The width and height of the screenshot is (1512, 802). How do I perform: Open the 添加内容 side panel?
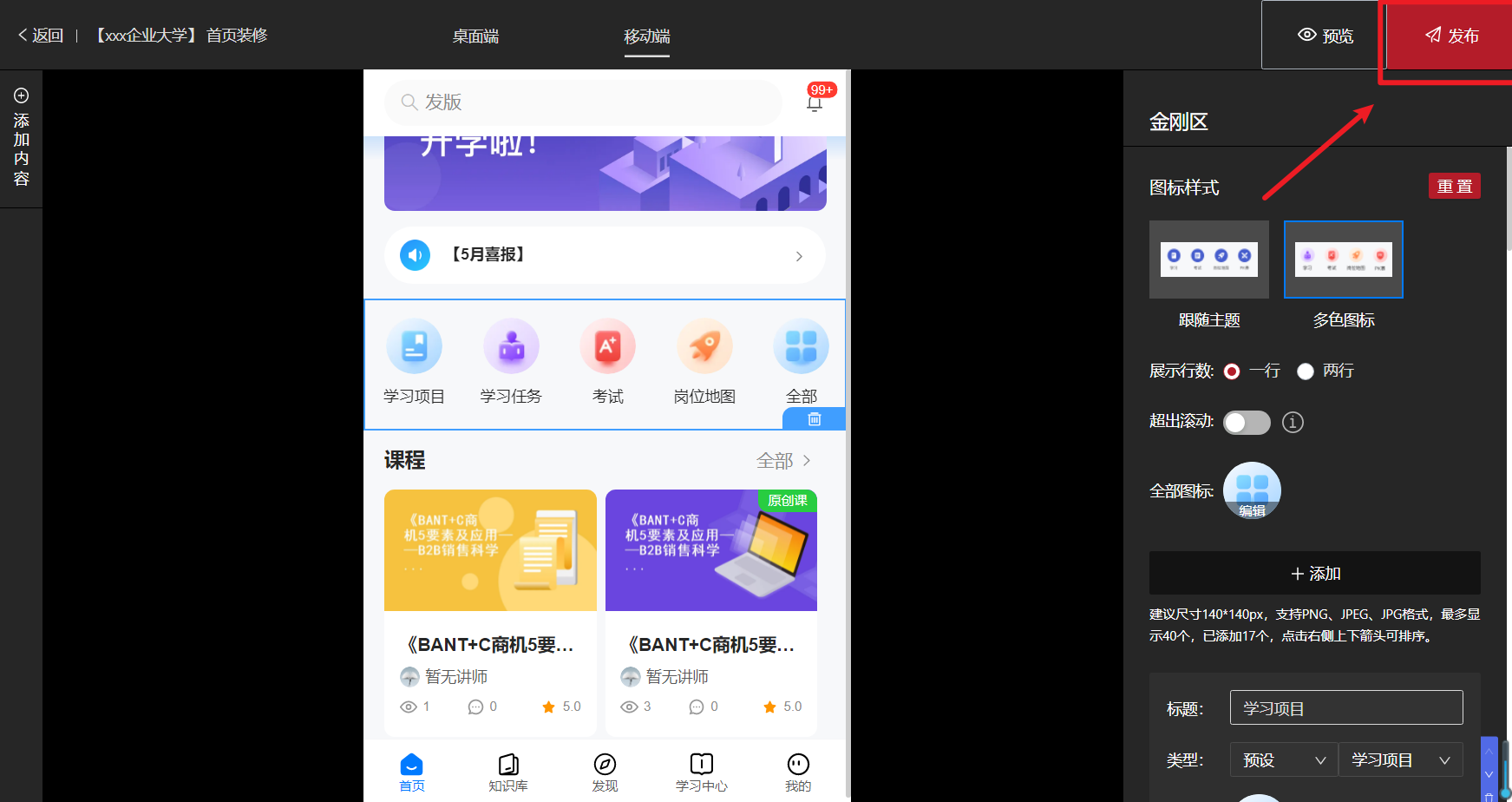click(x=22, y=138)
